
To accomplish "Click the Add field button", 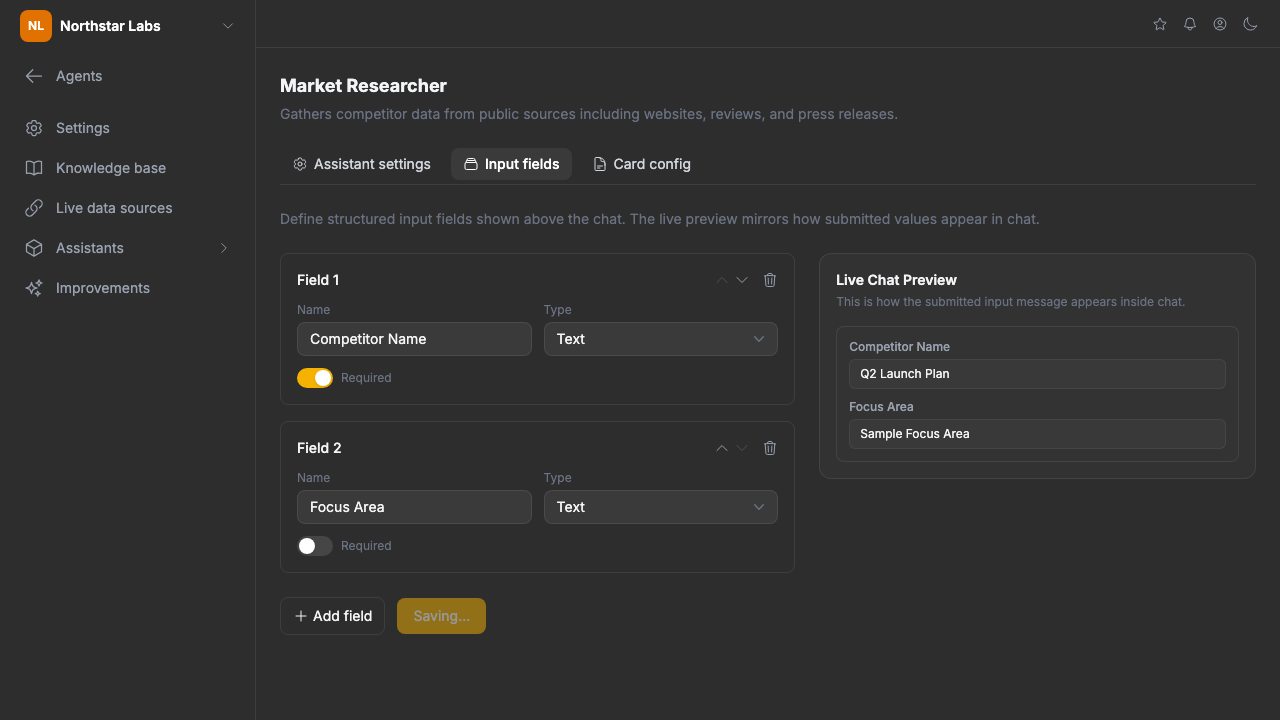I will 333,616.
